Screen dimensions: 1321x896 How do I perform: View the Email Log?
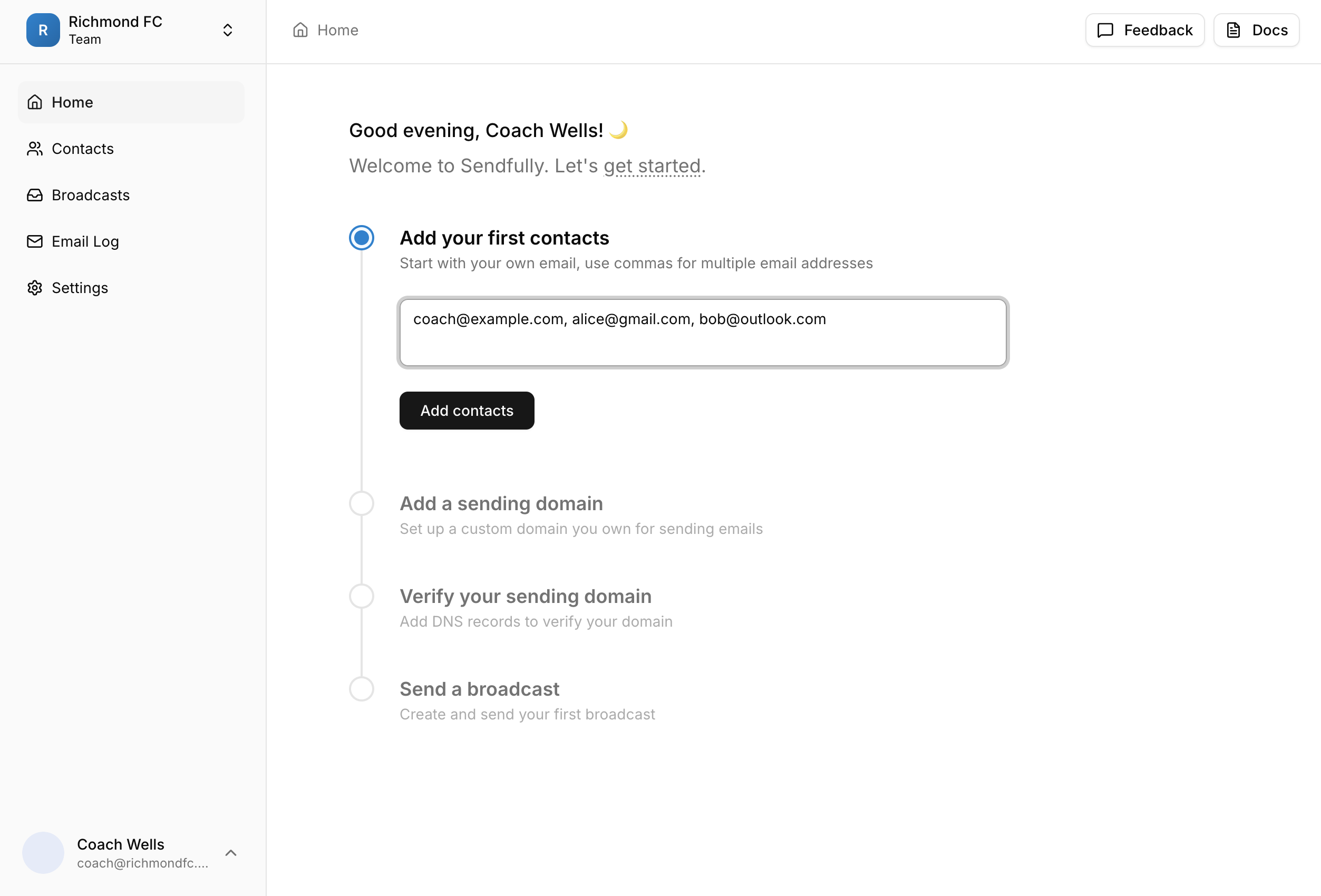85,241
